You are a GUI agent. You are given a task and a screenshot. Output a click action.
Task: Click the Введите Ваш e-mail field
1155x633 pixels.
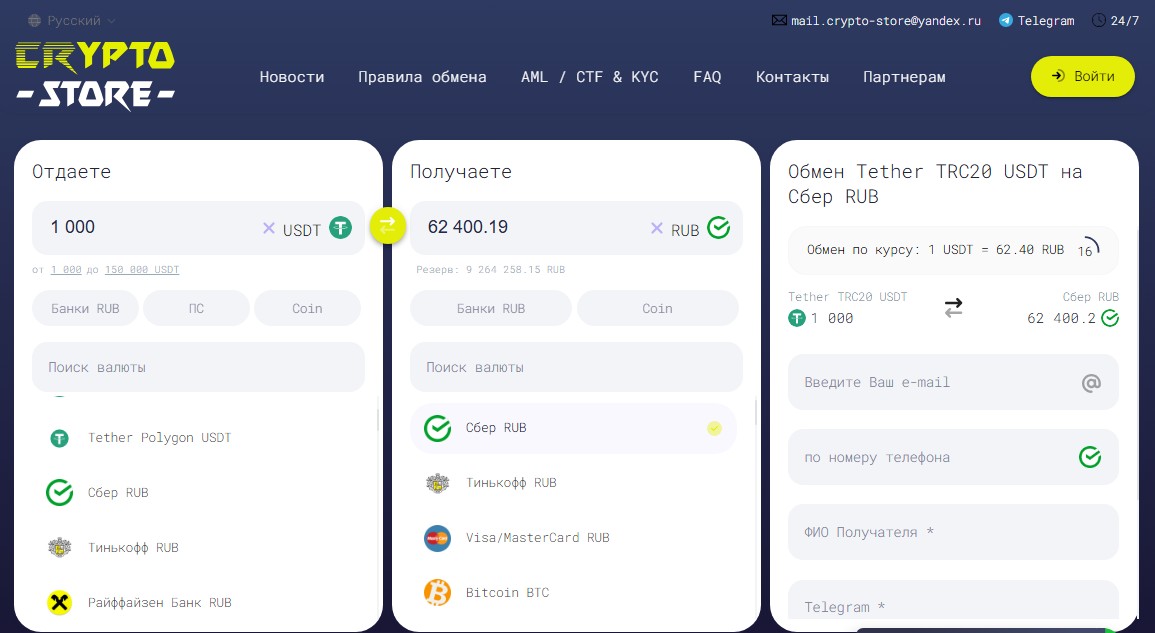(953, 382)
